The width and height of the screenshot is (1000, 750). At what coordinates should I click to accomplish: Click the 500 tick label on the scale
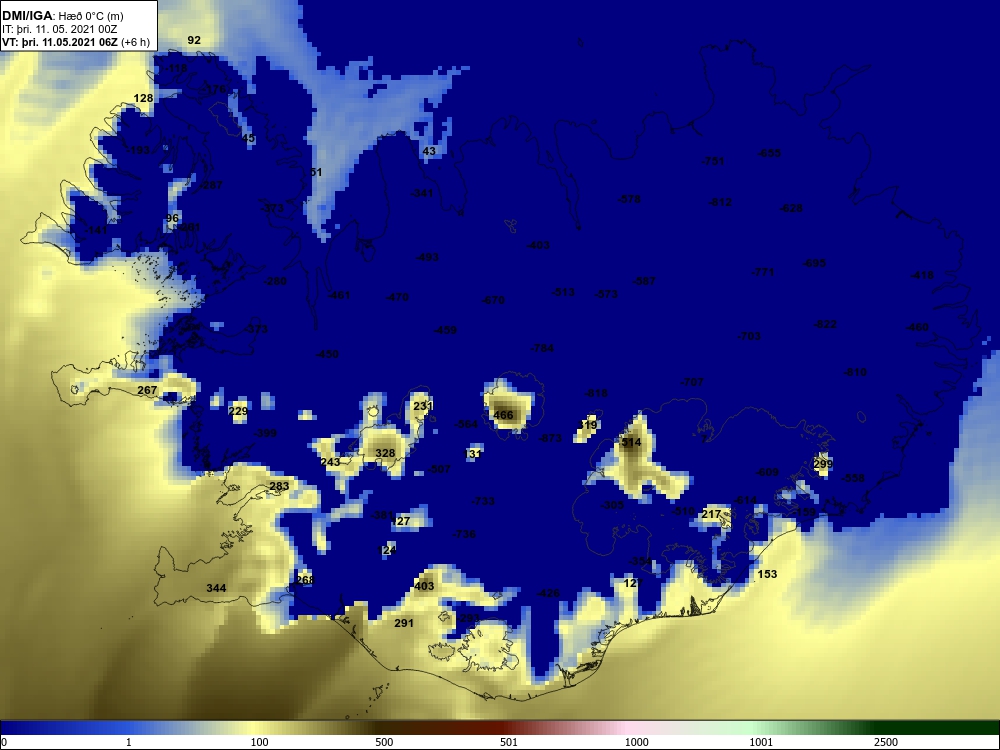click(x=384, y=742)
